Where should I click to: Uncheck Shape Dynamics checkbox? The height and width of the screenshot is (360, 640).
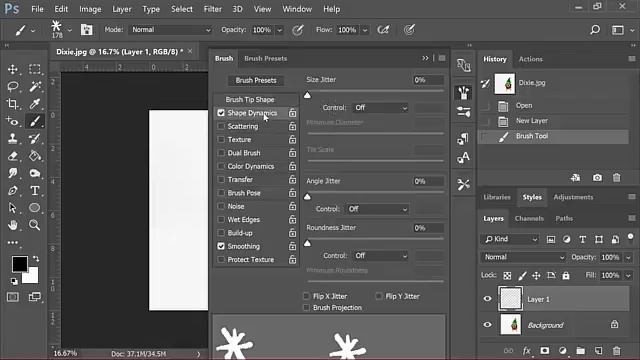click(x=221, y=113)
